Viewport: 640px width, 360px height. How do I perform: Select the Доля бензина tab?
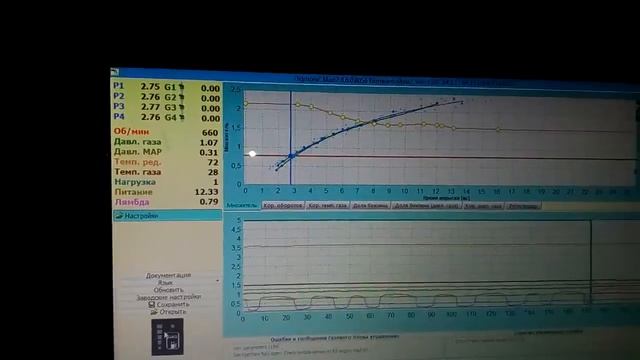click(x=370, y=206)
